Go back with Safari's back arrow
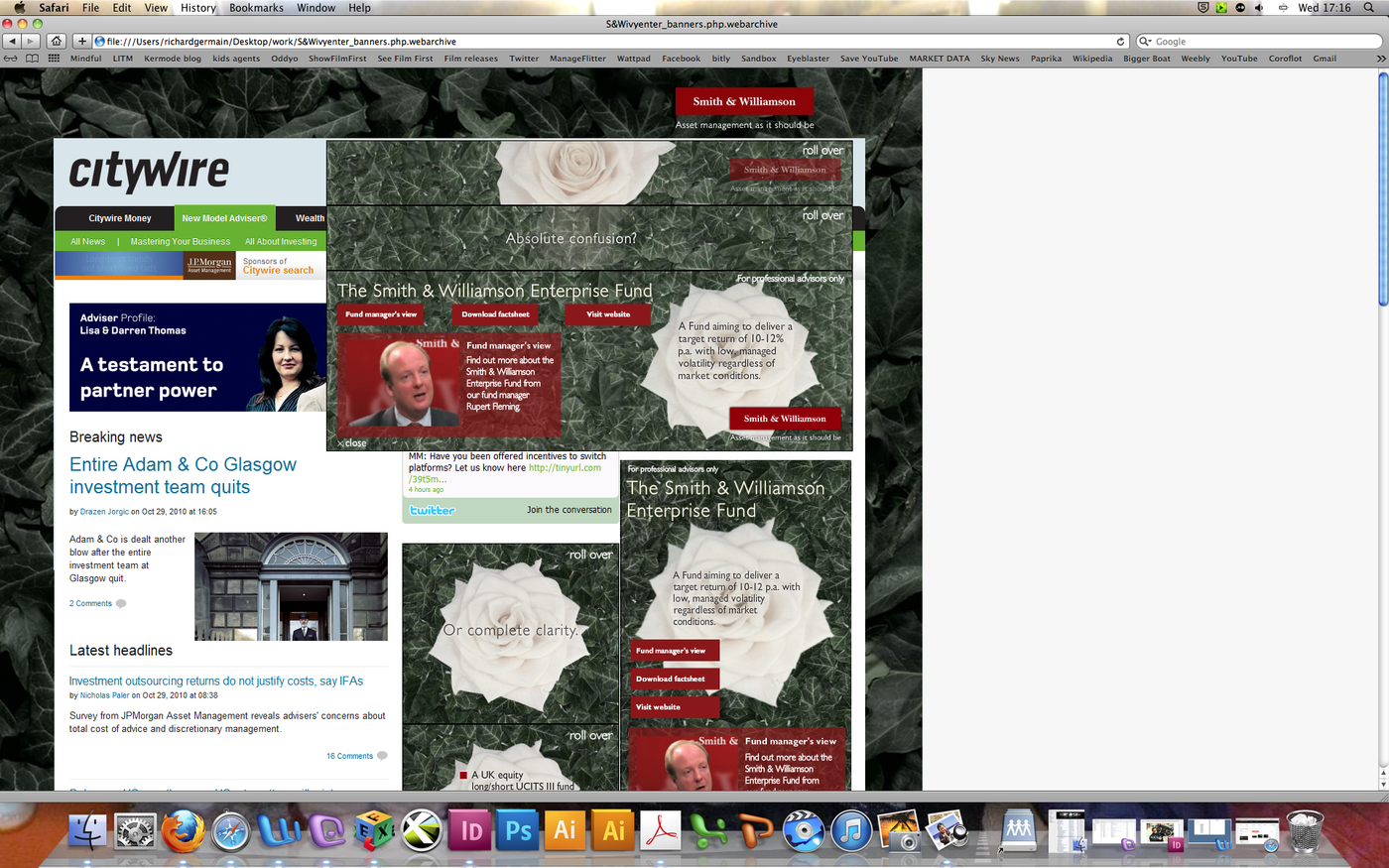The height and width of the screenshot is (868, 1389). [12, 41]
